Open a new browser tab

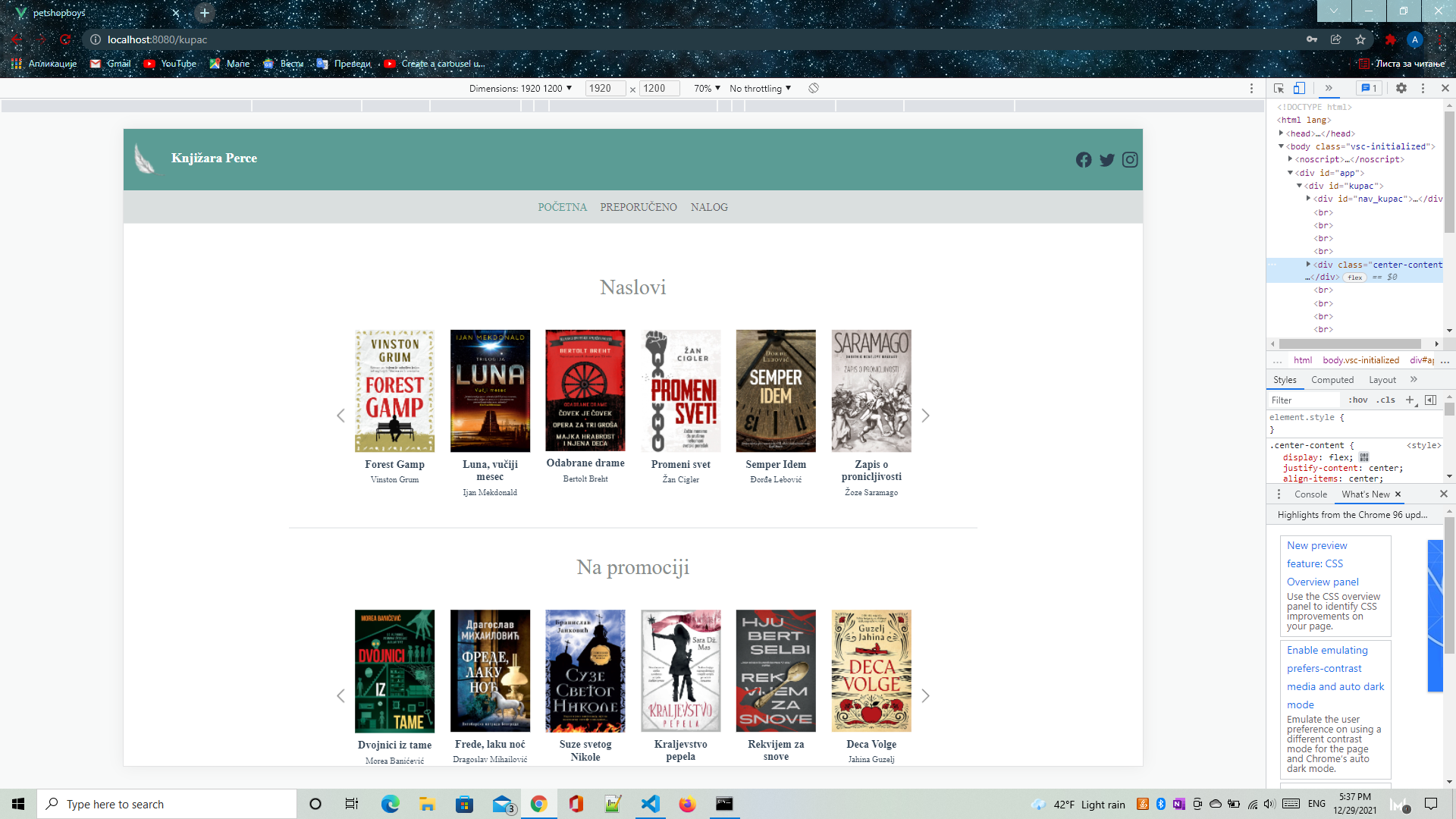tap(204, 13)
